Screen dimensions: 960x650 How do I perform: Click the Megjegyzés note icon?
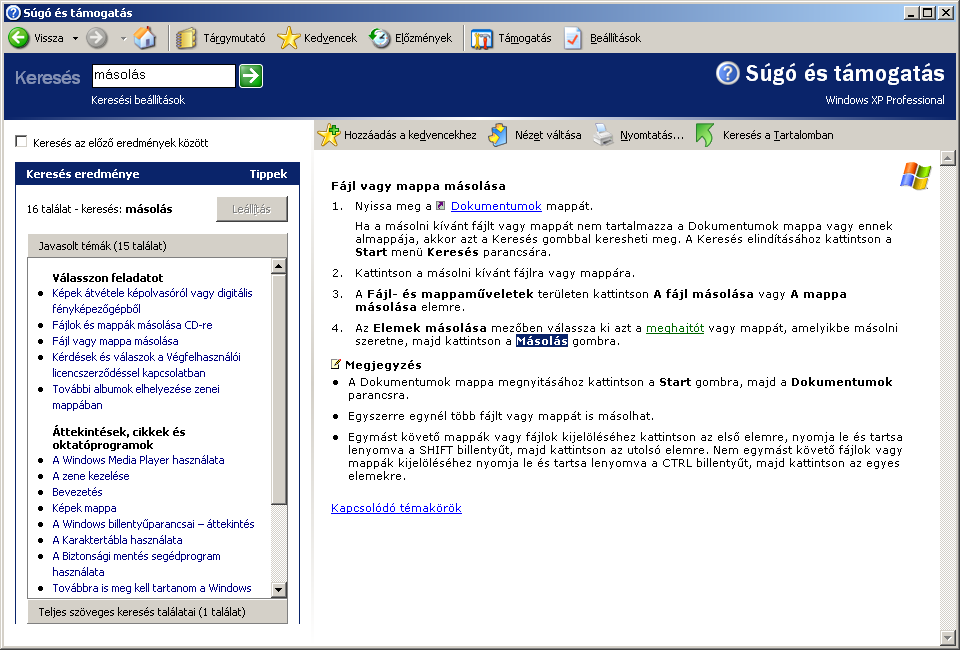tap(336, 365)
